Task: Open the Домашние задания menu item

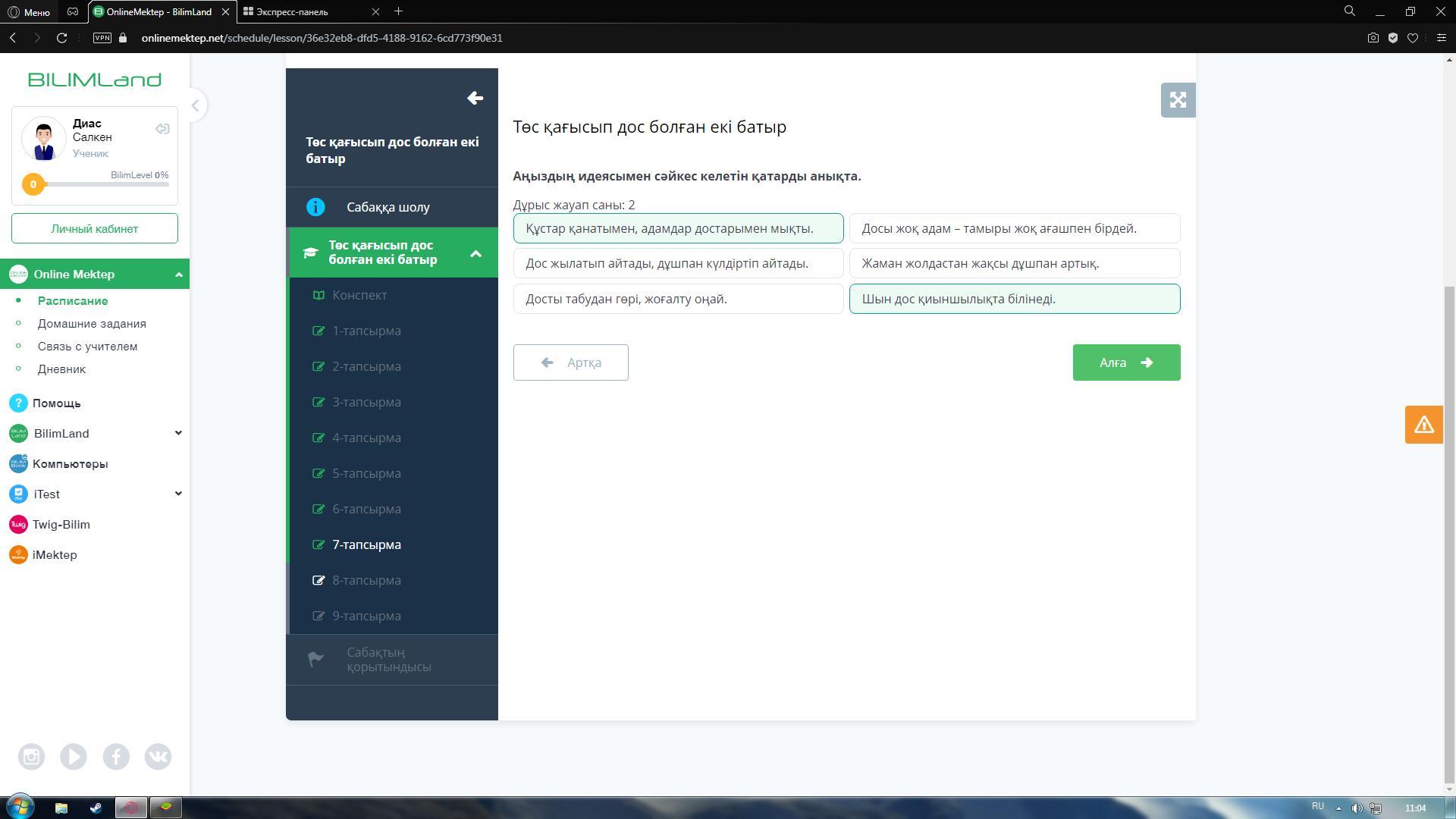Action: pyautogui.click(x=92, y=324)
